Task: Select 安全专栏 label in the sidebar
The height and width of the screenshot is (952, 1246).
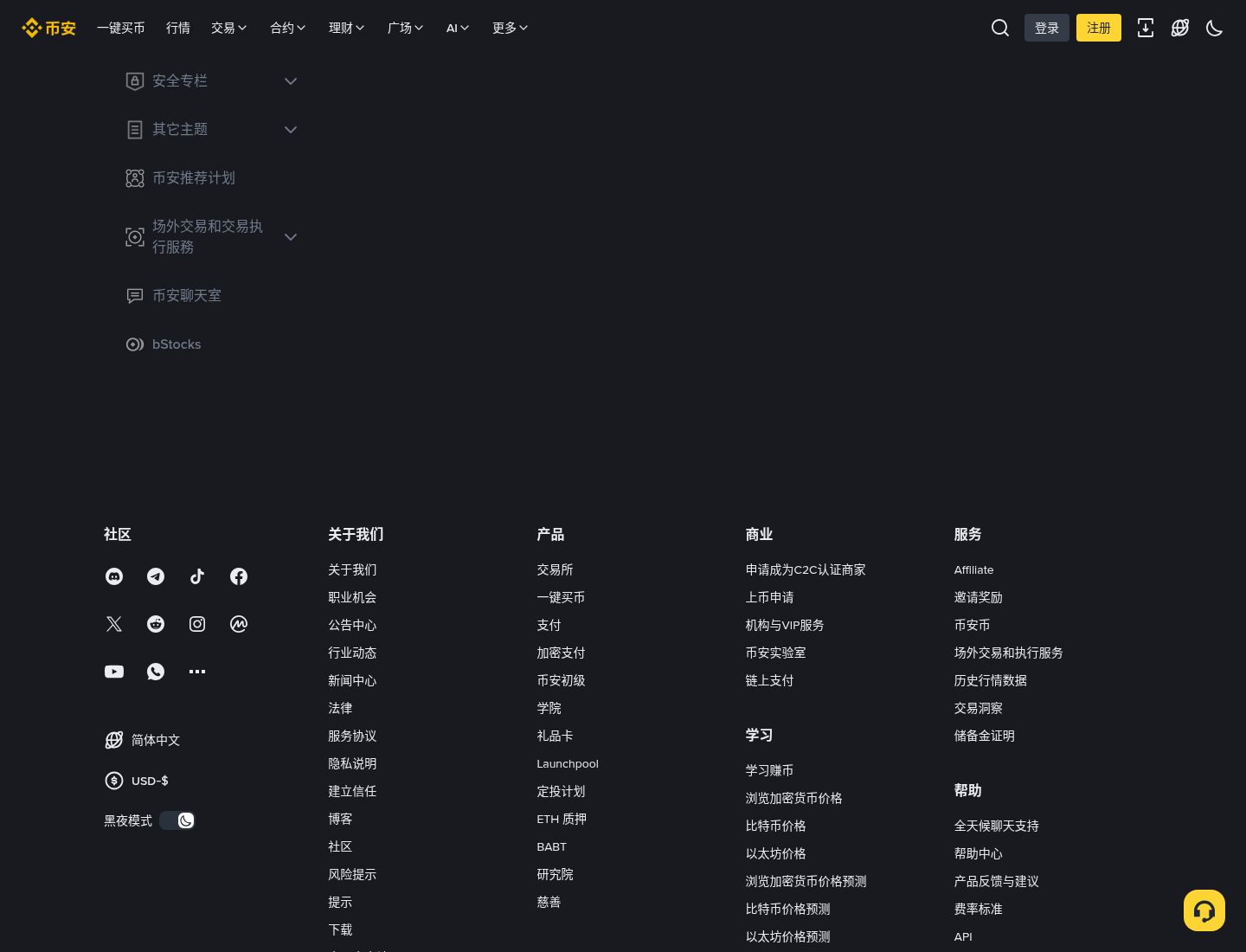Action: click(x=180, y=81)
